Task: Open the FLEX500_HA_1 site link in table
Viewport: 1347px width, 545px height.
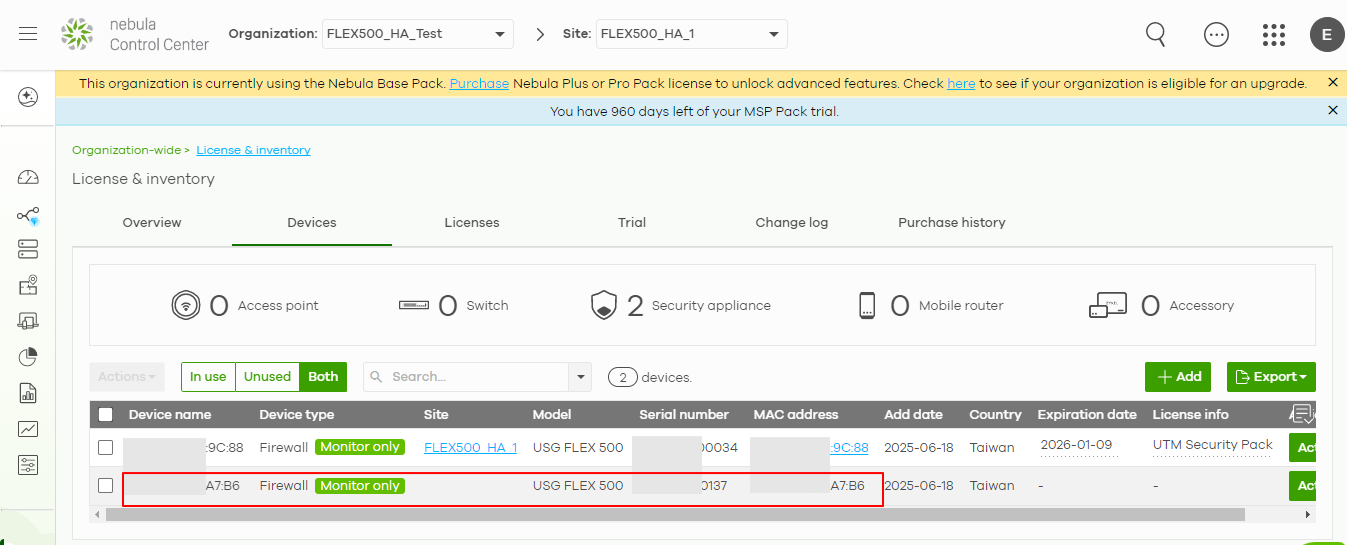Action: click(470, 447)
